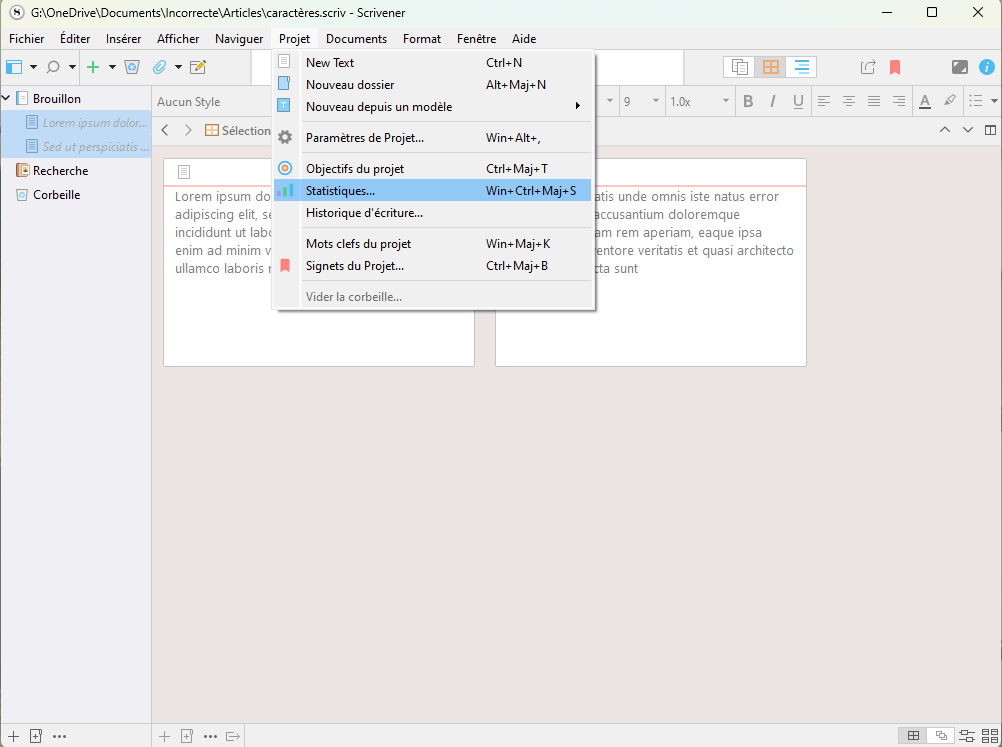Open the view options dropdown arrow

[33, 67]
